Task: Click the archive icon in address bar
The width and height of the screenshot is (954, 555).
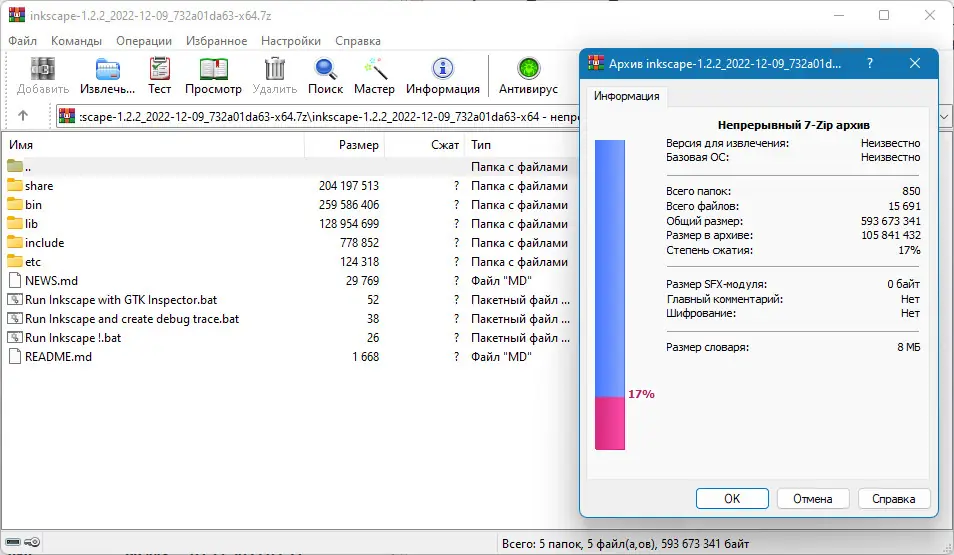Action: tap(67, 116)
